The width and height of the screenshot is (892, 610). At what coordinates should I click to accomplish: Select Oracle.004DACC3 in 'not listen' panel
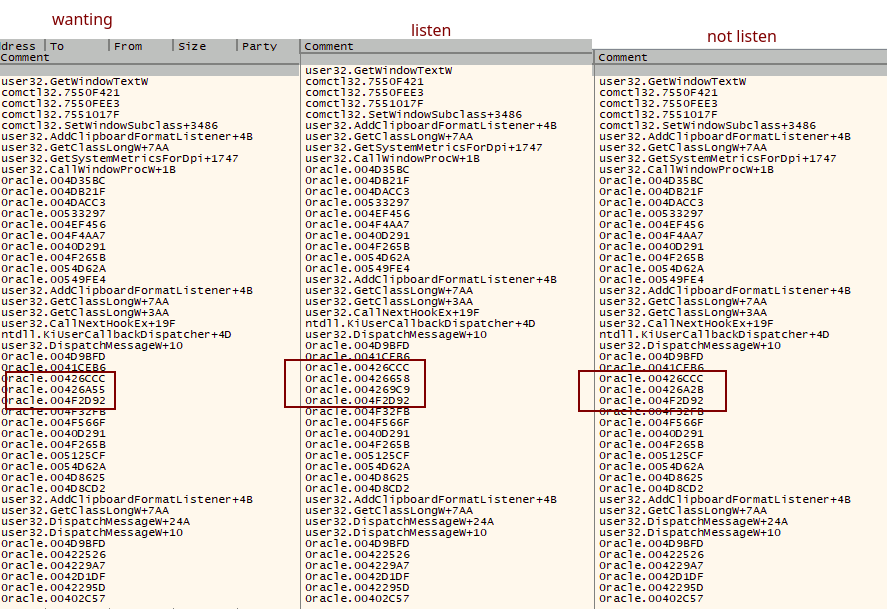point(651,203)
